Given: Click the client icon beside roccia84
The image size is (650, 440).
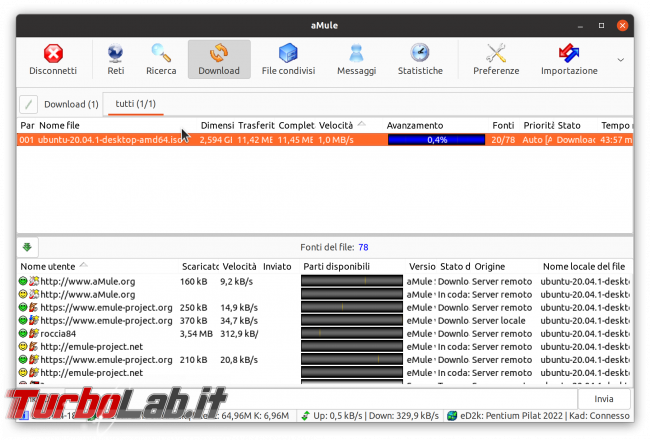Looking at the screenshot, I should tap(34, 333).
